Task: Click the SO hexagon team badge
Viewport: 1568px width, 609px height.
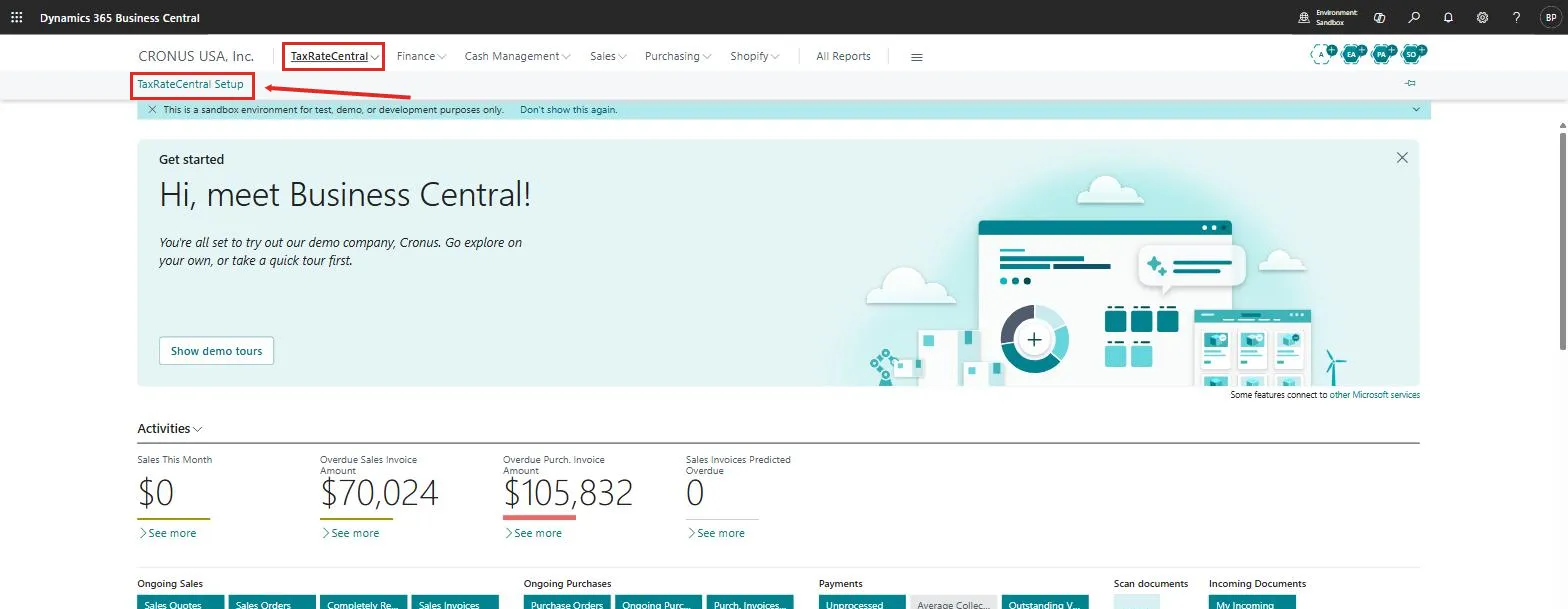Action: point(1413,55)
